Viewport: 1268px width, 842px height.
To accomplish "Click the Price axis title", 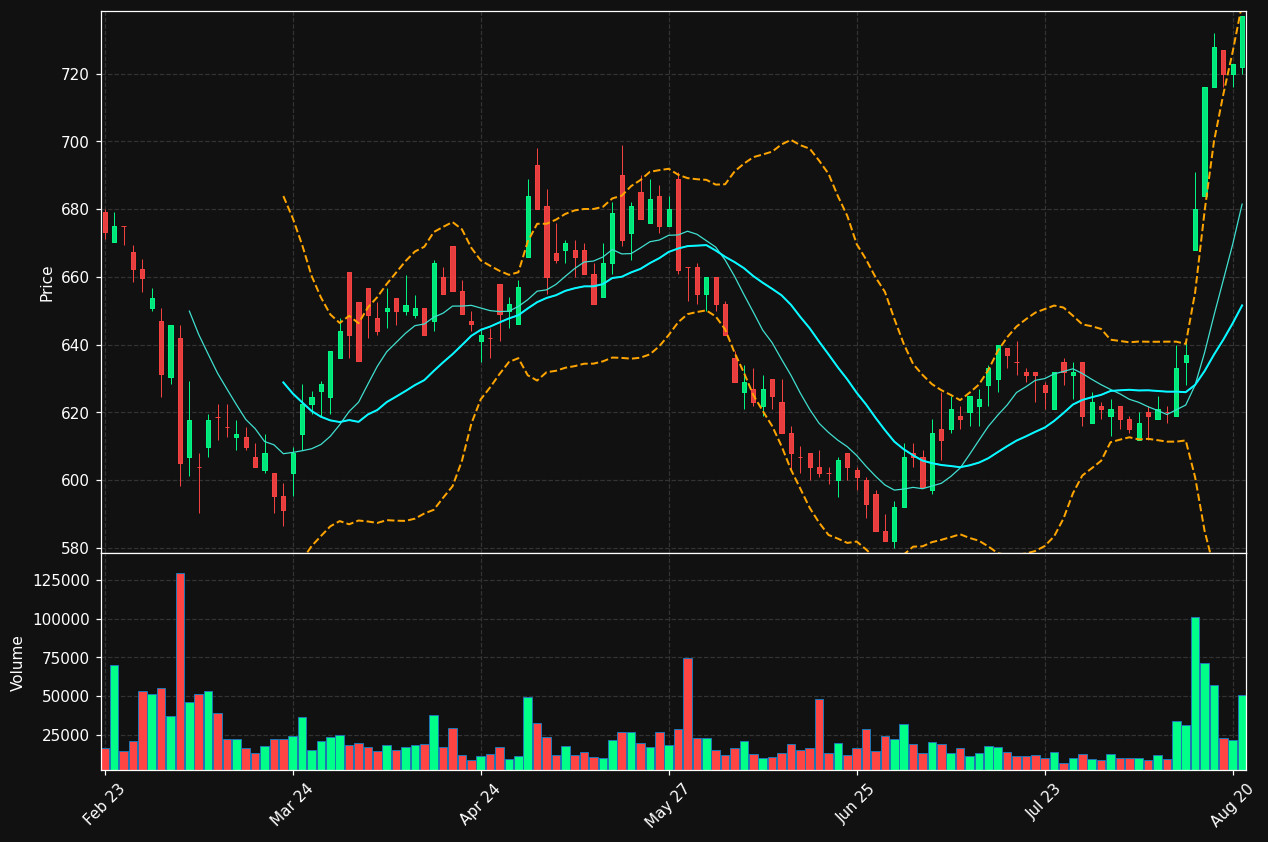I will click(47, 283).
